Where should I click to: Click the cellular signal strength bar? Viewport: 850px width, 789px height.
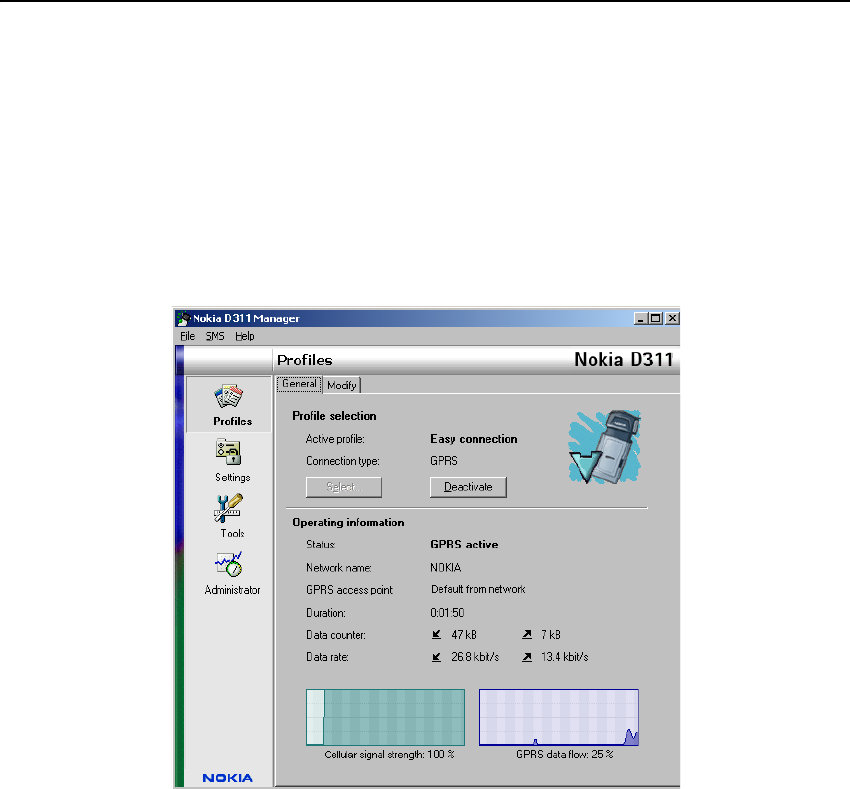[x=385, y=717]
